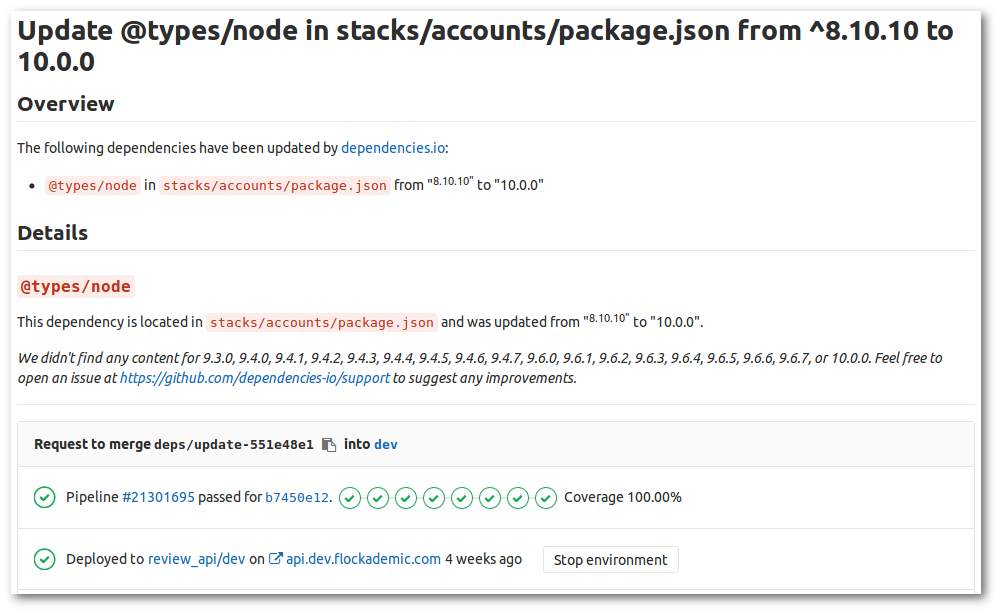Click the sixth pipeline stage status icon

tap(490, 498)
